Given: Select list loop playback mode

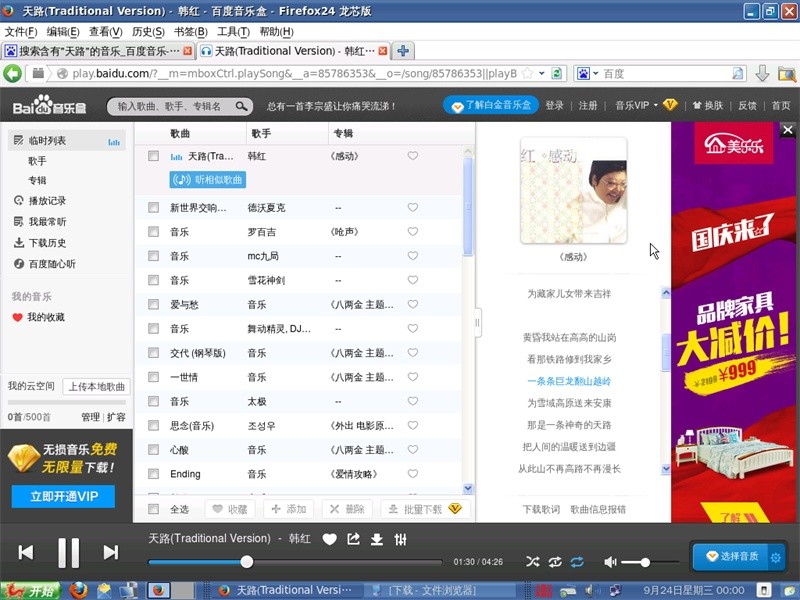Looking at the screenshot, I should pyautogui.click(x=577, y=562).
